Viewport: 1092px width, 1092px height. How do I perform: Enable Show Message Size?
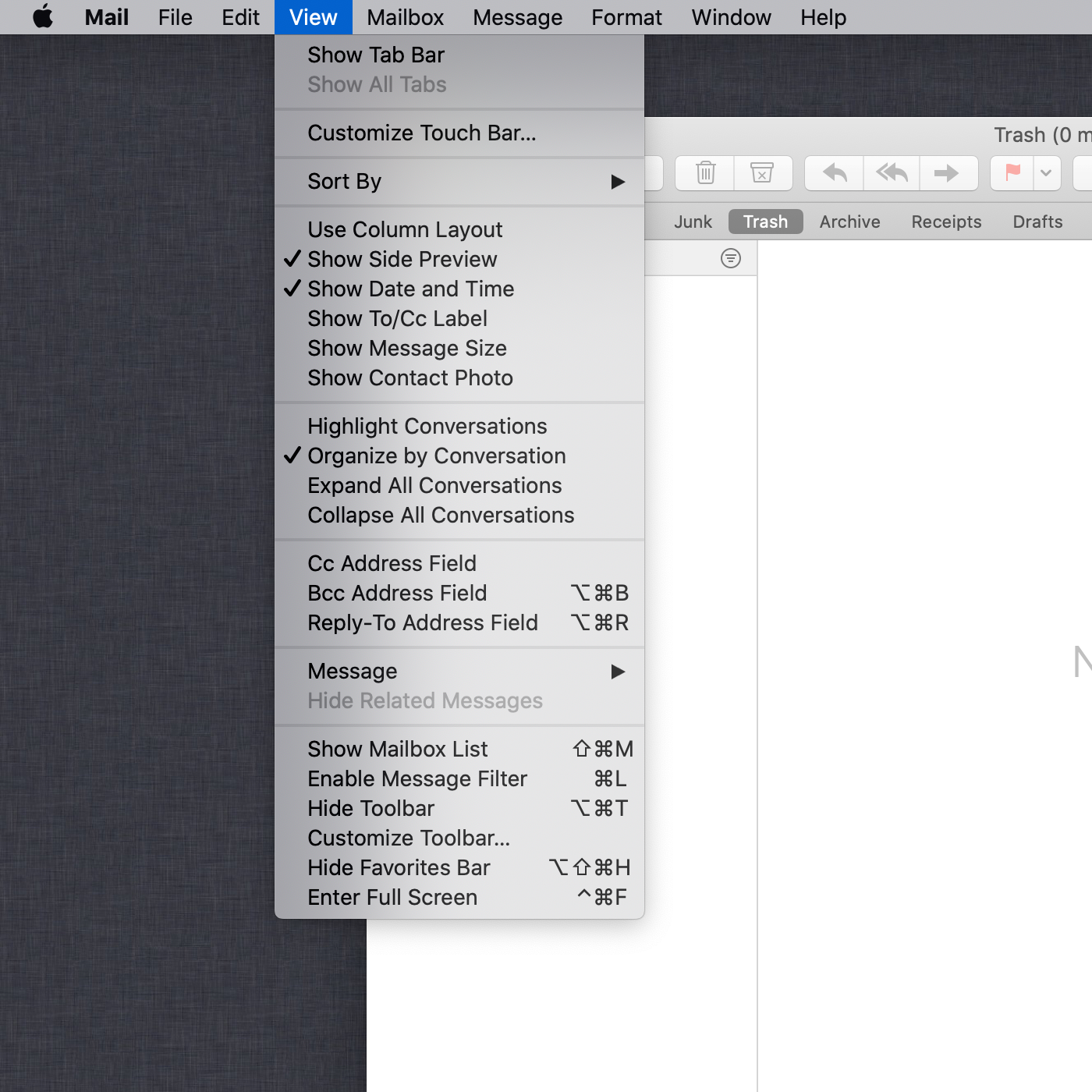coord(459,348)
